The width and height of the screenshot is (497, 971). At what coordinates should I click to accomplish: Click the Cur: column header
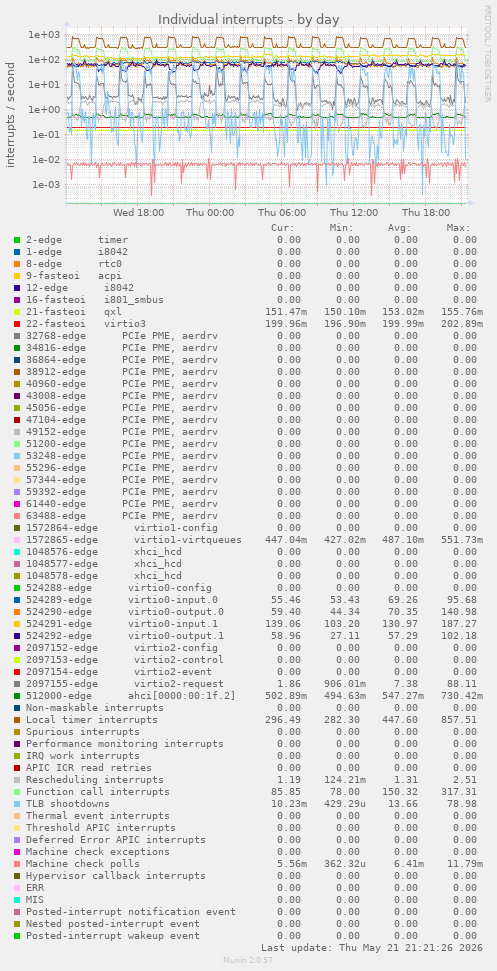(x=283, y=228)
